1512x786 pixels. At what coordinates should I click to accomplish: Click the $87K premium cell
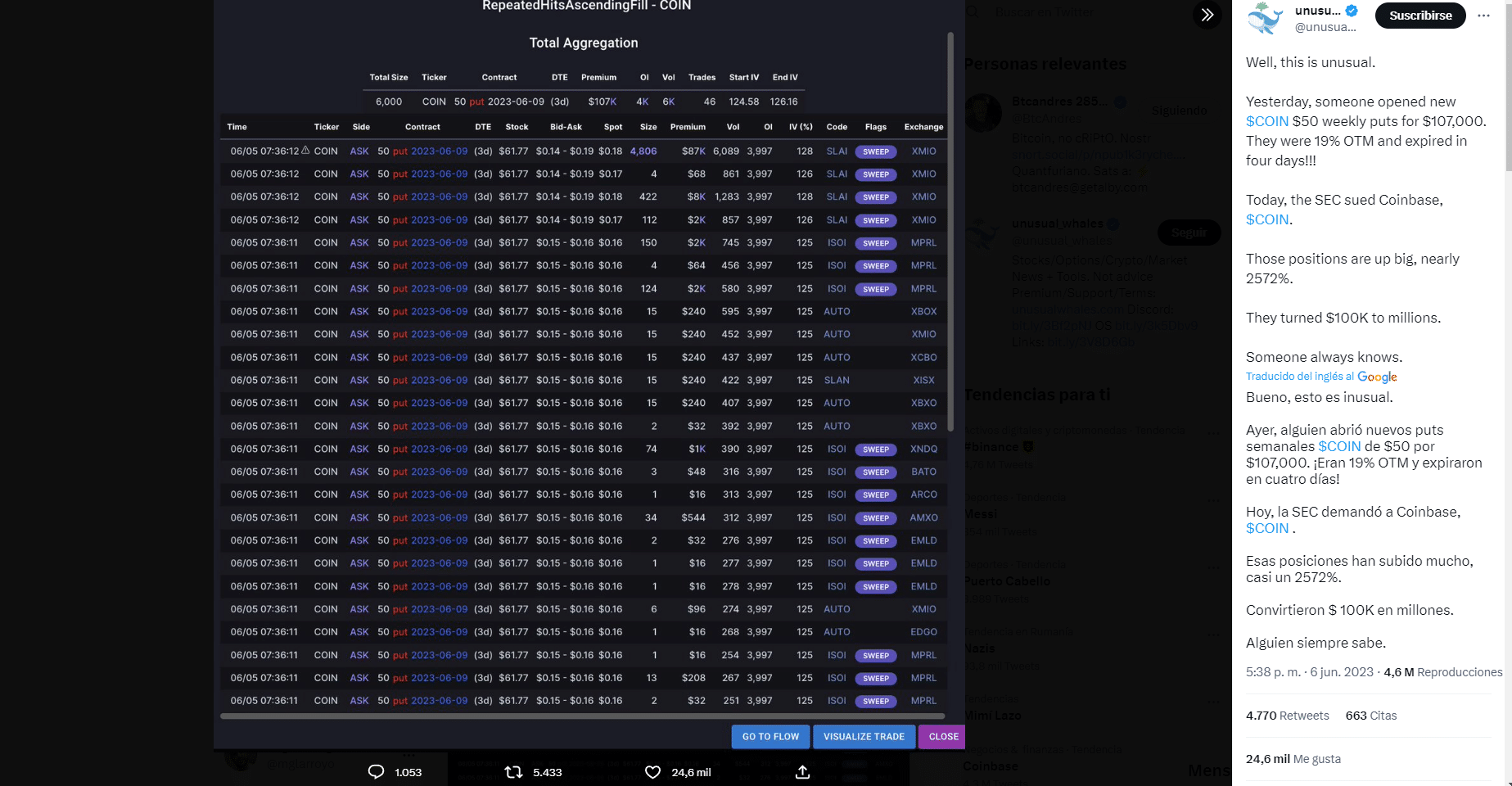point(693,151)
